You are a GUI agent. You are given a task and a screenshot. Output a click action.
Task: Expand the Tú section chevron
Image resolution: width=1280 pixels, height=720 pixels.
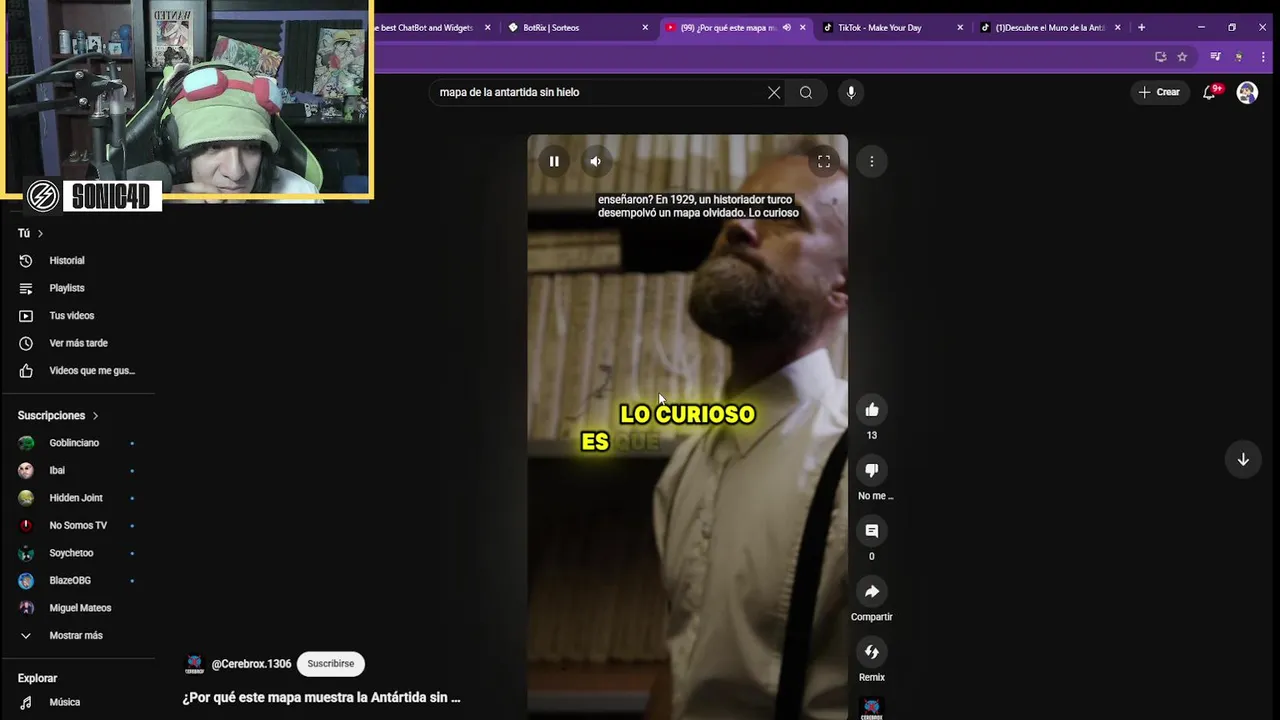(x=40, y=233)
